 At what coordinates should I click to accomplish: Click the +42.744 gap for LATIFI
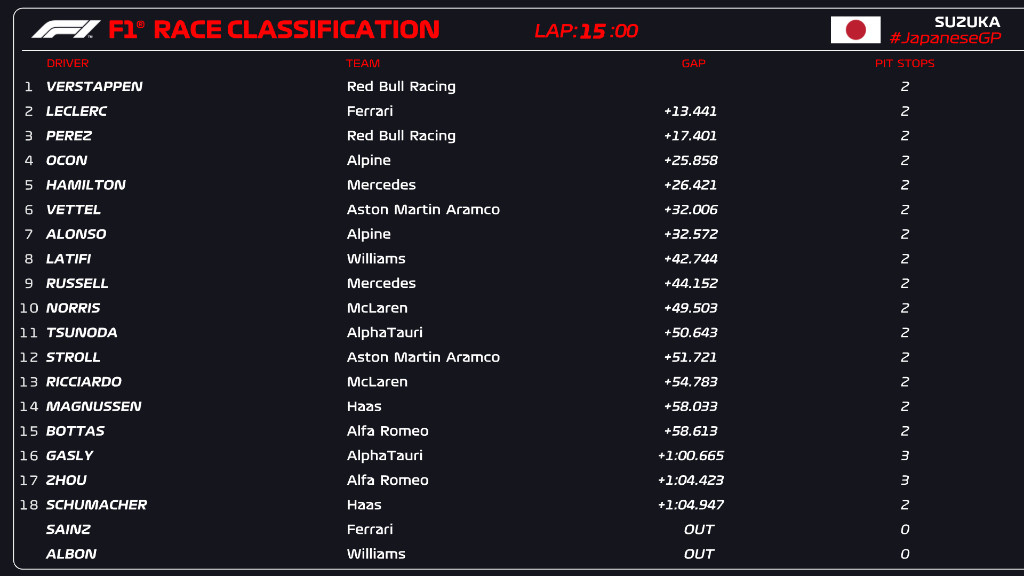[x=690, y=259]
